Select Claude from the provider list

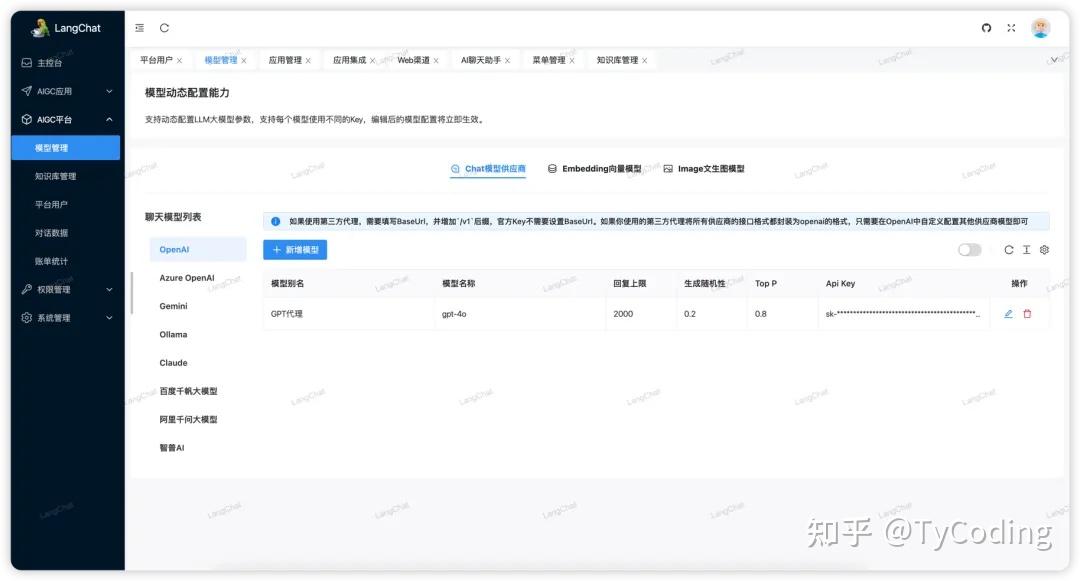pyautogui.click(x=173, y=362)
